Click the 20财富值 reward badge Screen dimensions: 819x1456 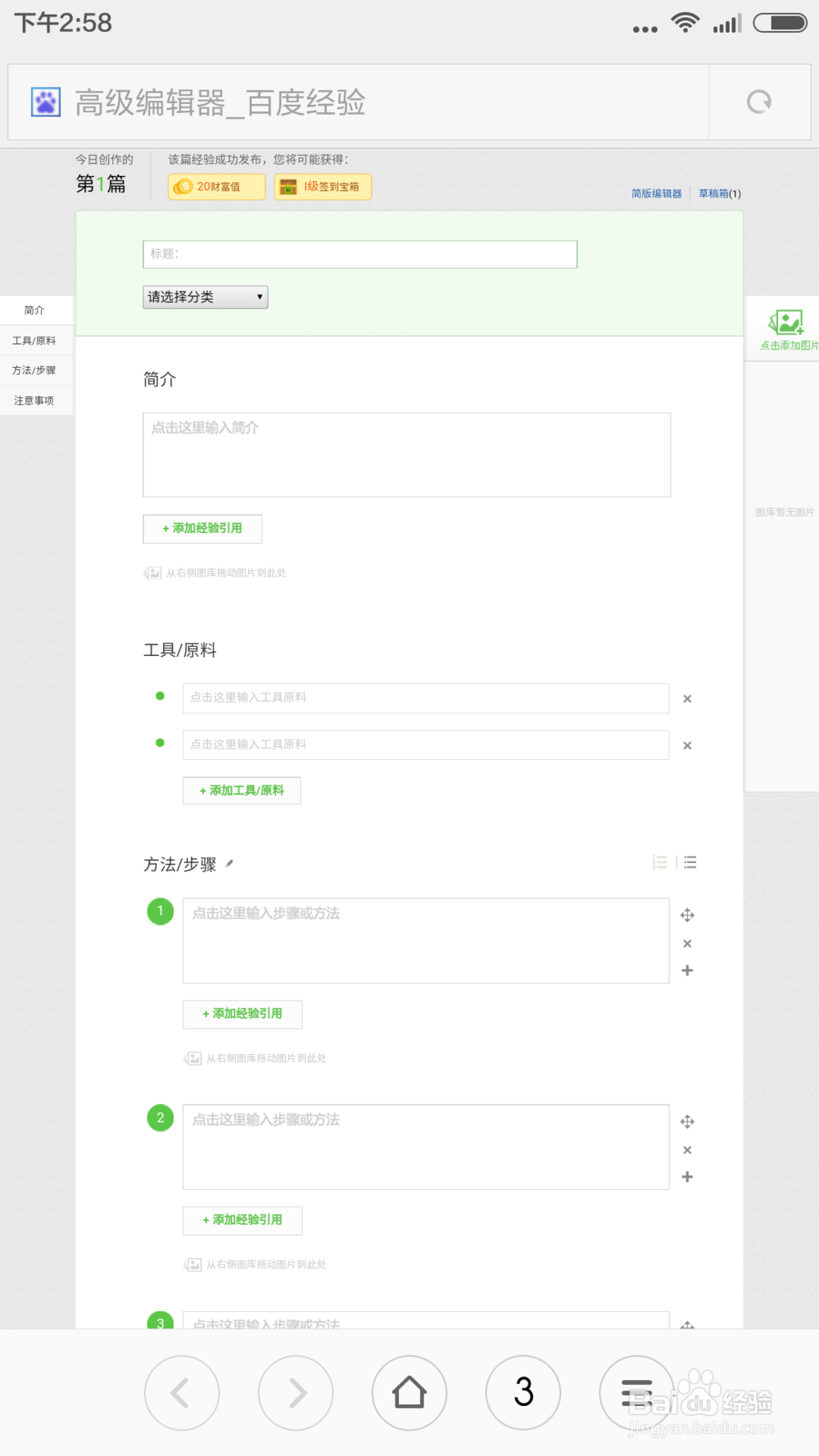point(217,187)
